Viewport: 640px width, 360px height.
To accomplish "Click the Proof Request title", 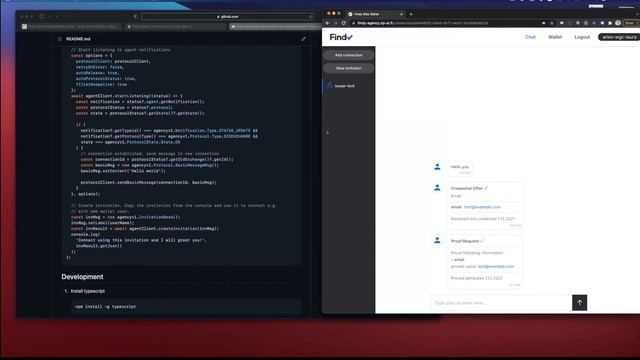I will pyautogui.click(x=465, y=241).
